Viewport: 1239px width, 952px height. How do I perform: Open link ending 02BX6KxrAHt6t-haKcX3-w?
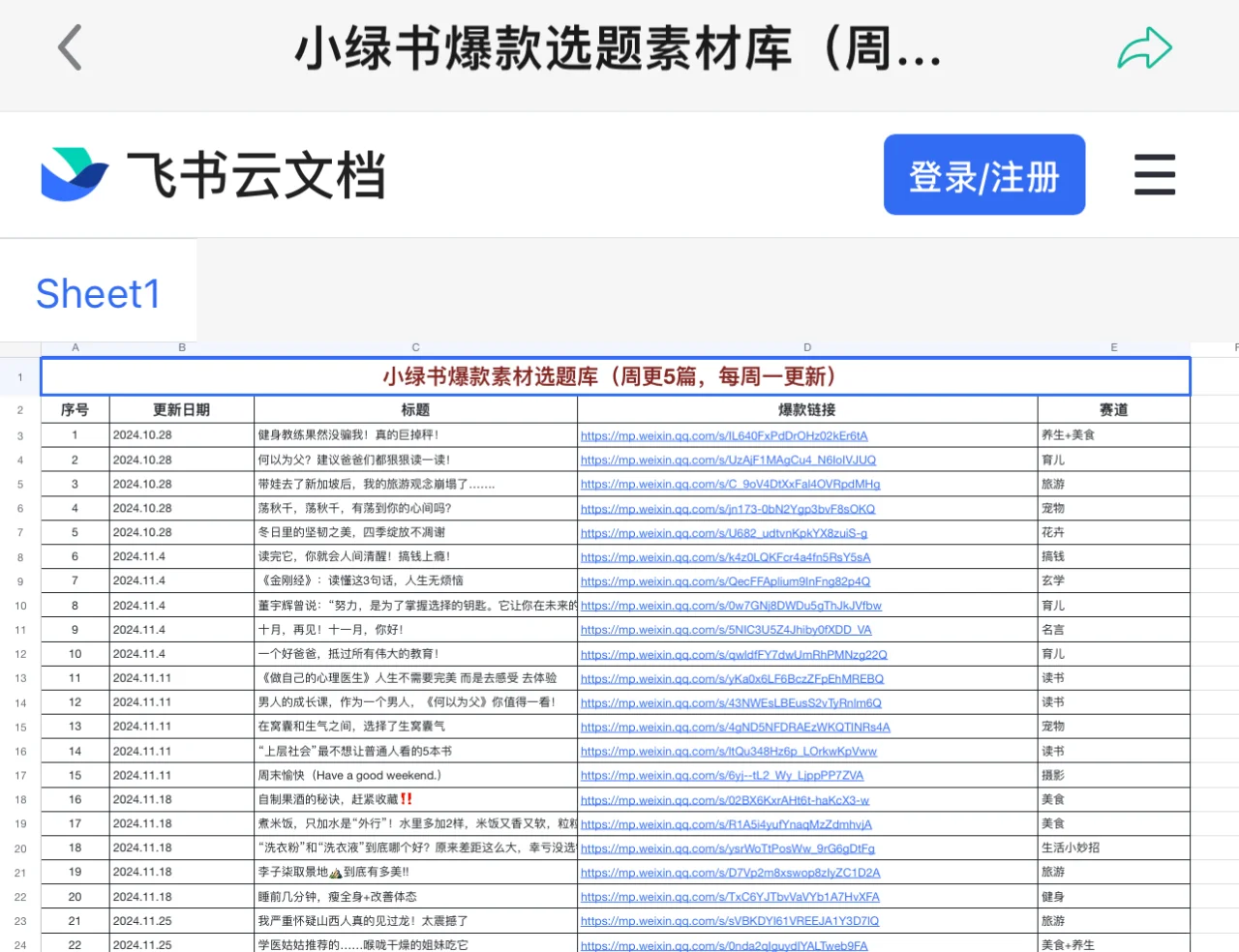725,800
